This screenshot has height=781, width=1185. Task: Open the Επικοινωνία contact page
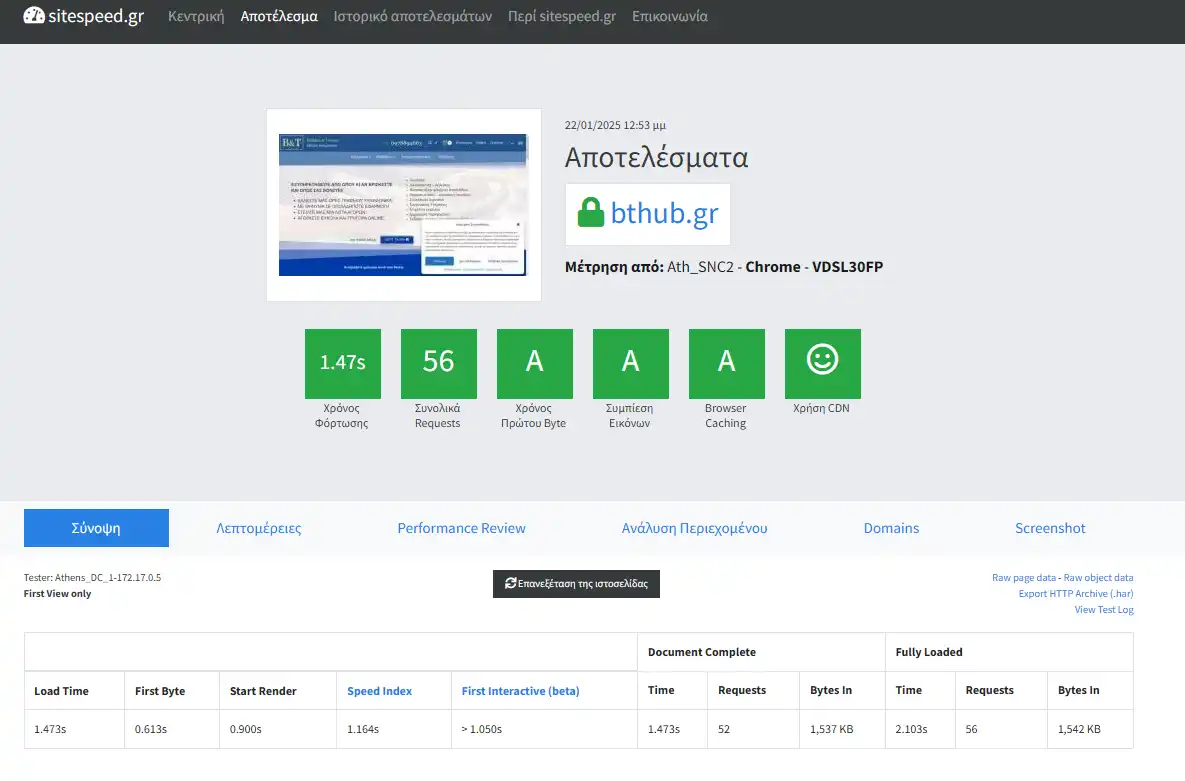669,17
